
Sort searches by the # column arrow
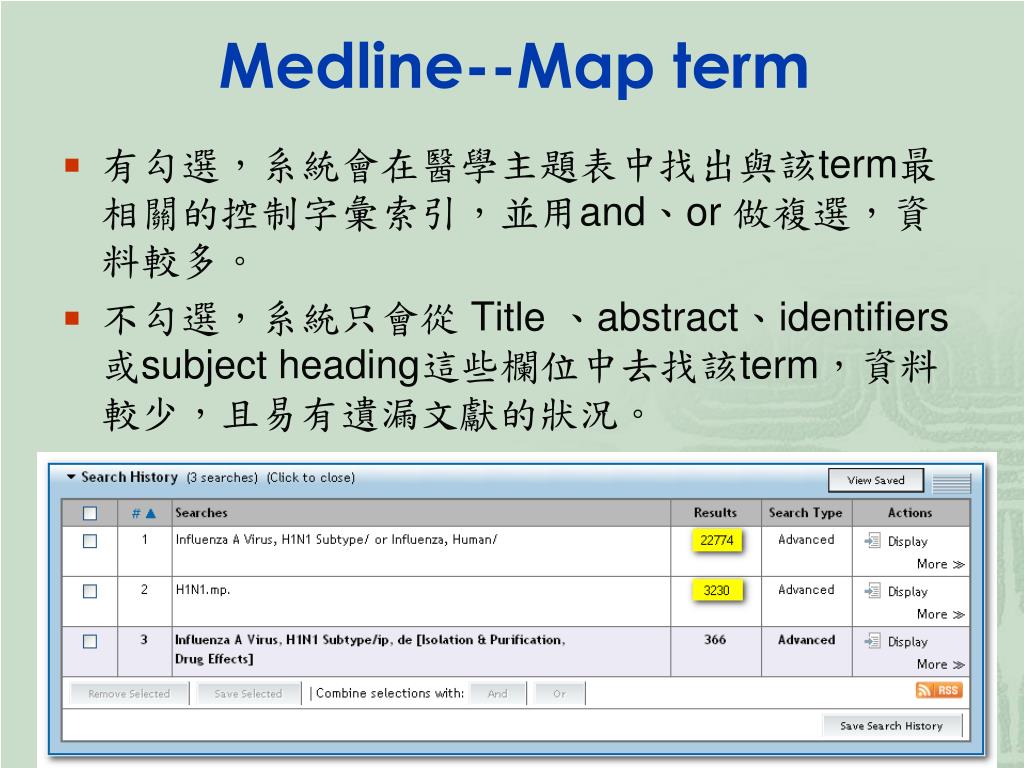click(151, 513)
